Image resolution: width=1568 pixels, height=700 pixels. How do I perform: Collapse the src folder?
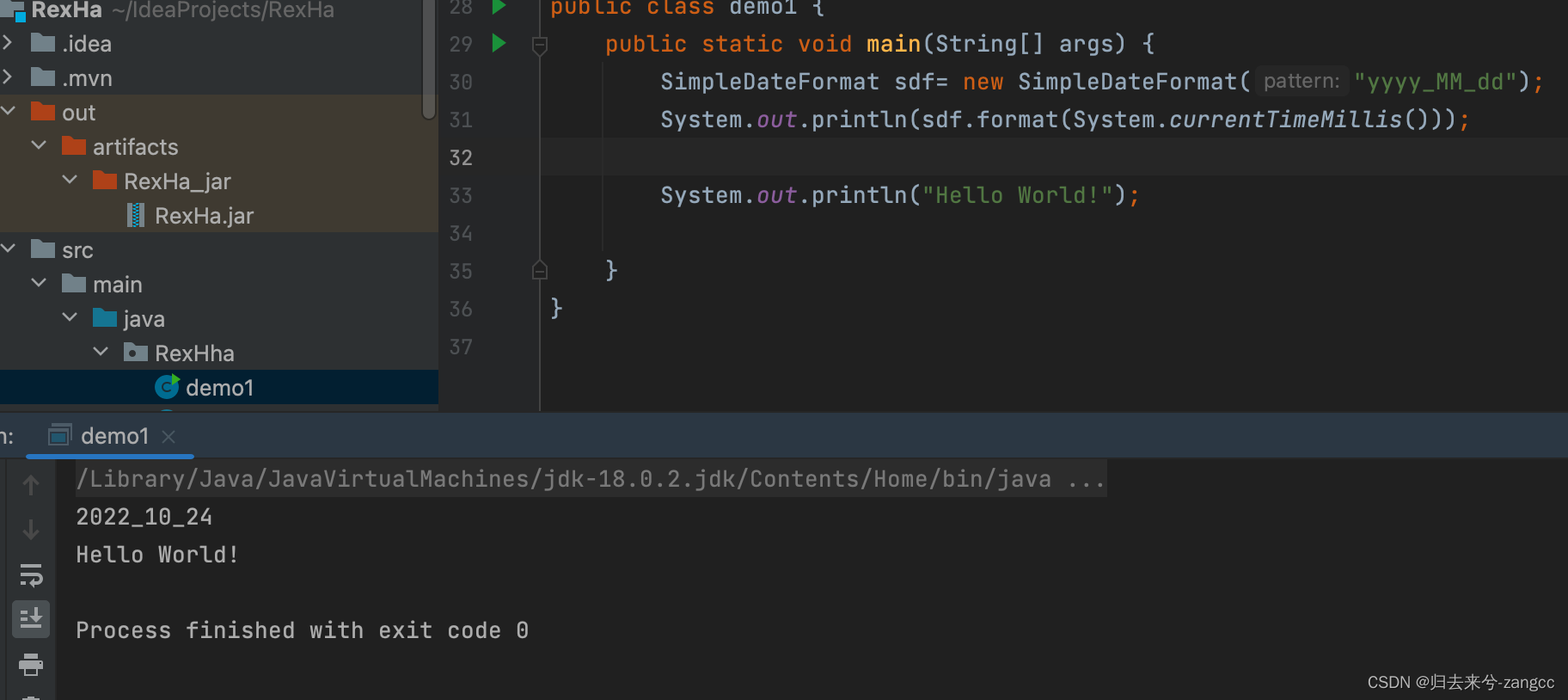point(9,249)
